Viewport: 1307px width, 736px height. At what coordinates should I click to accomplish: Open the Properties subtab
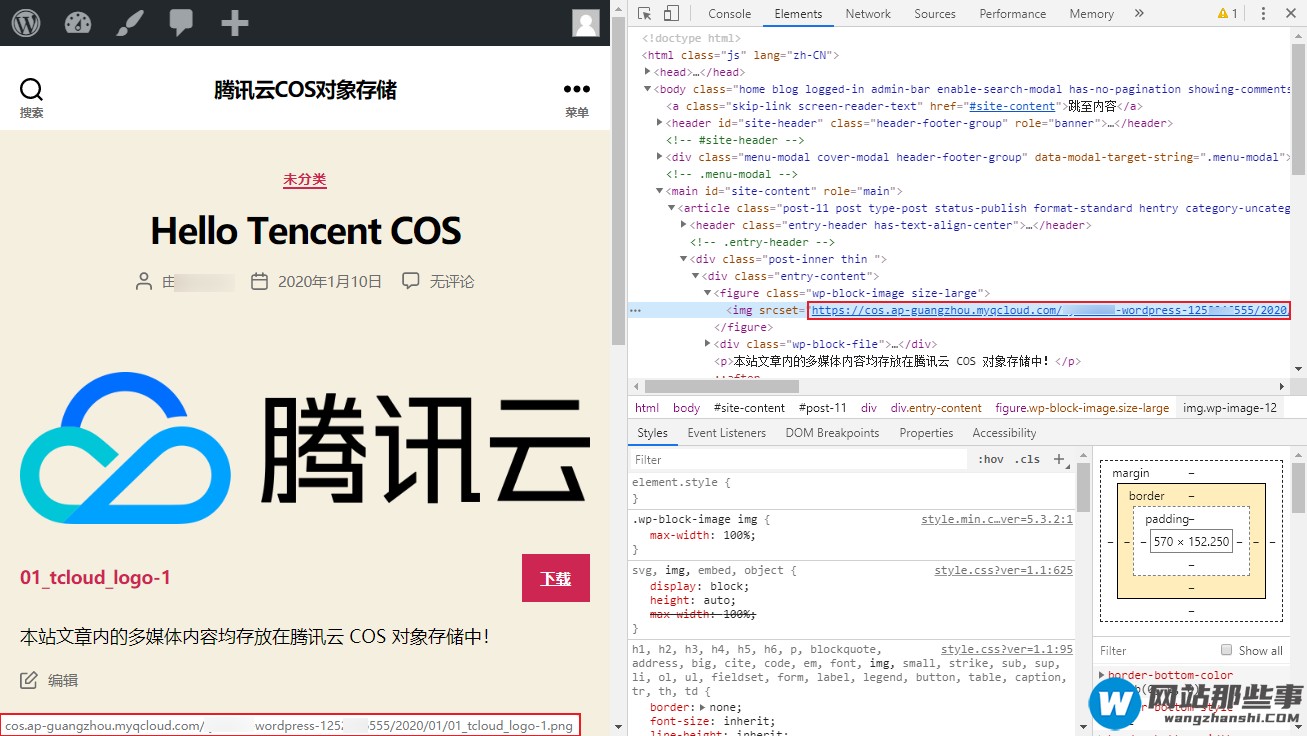926,433
